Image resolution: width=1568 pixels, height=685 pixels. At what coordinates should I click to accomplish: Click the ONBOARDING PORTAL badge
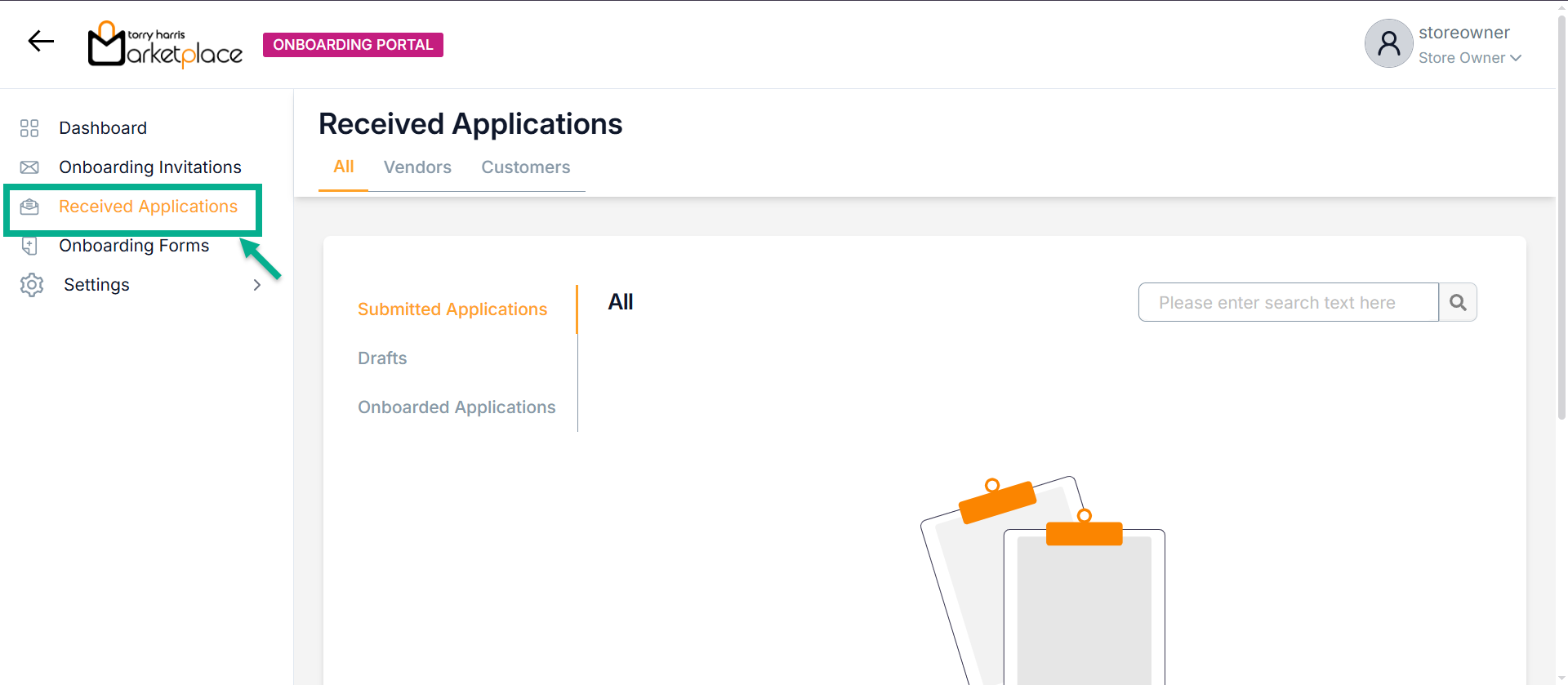[x=353, y=45]
